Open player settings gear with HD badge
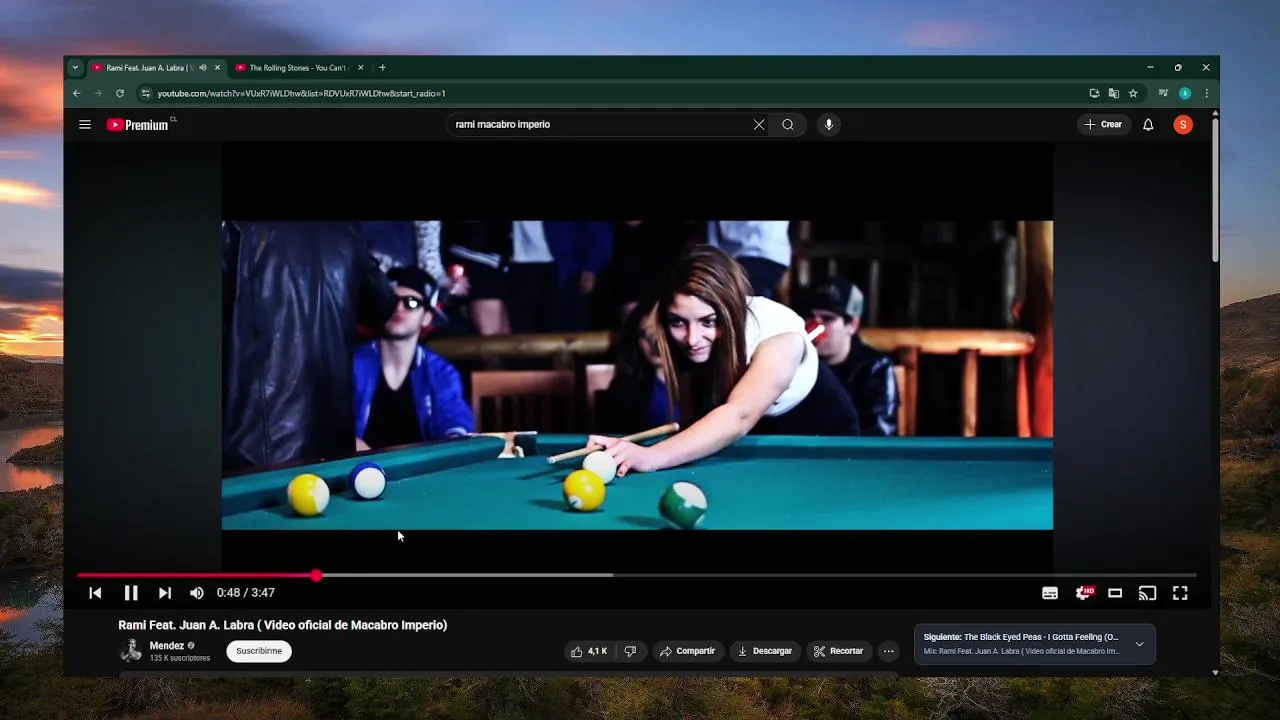The image size is (1280, 720). click(x=1083, y=593)
